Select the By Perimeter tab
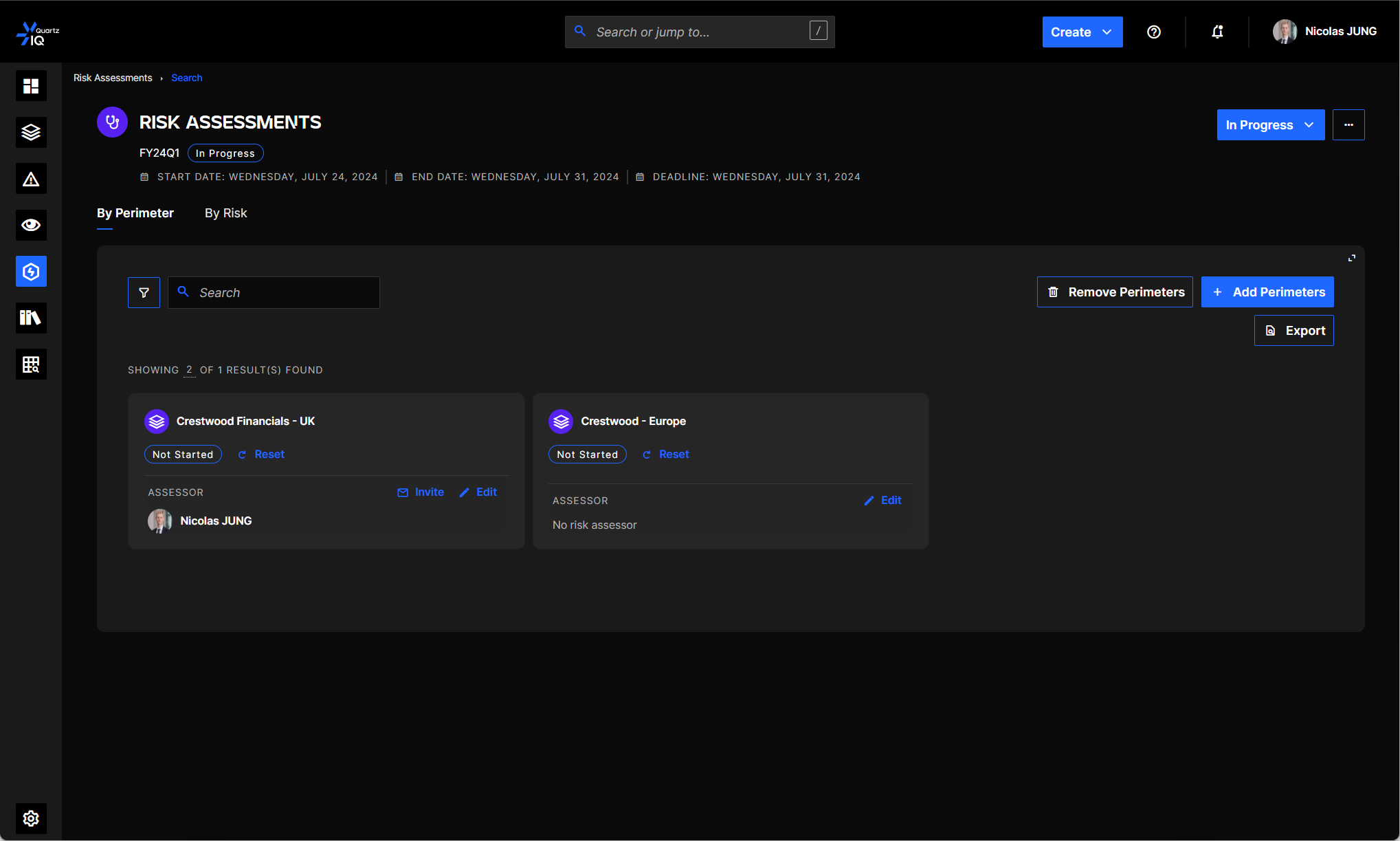 click(135, 213)
